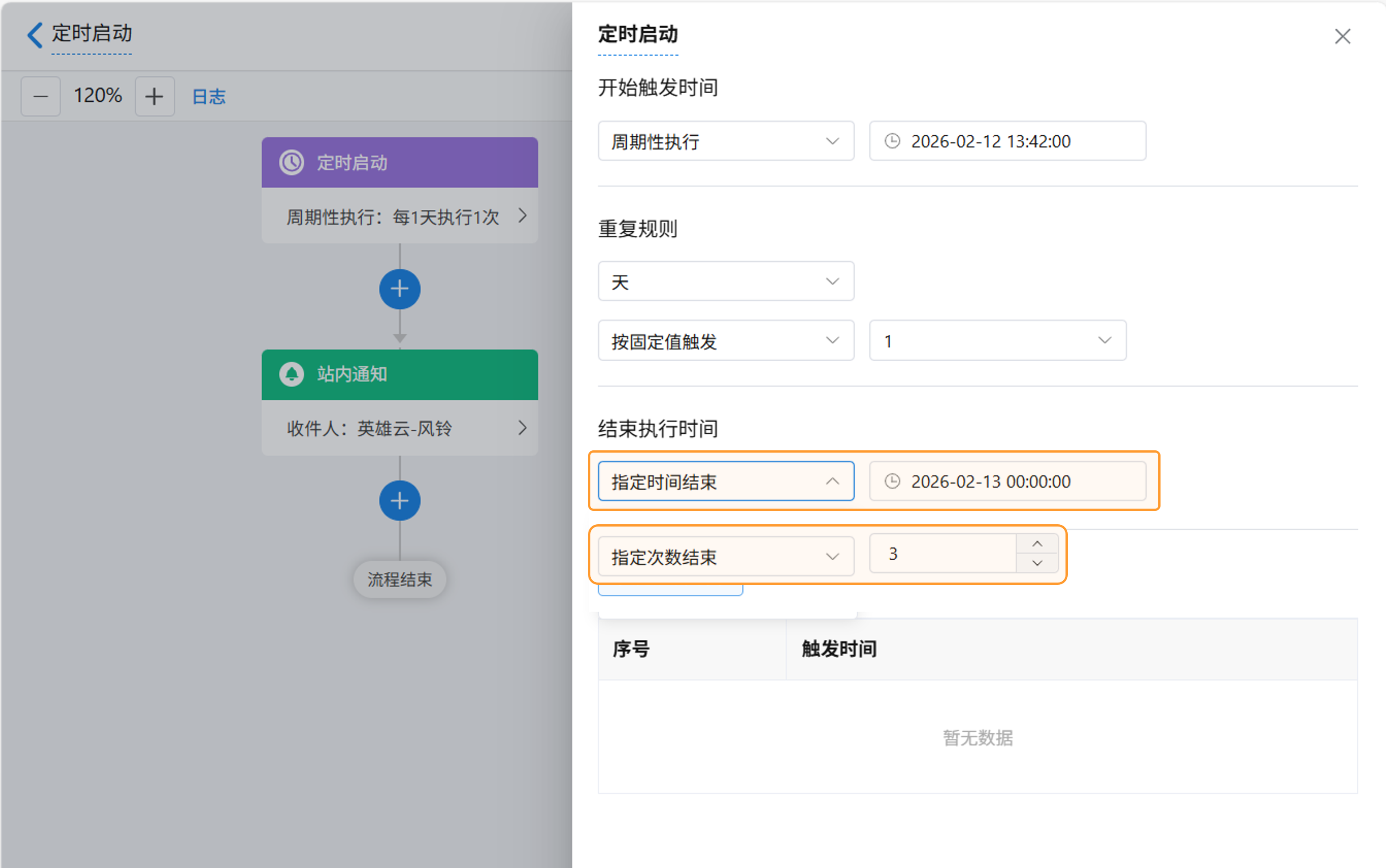Click the purple 定时启动 node clock icon
The image size is (1386, 868).
coord(292,163)
